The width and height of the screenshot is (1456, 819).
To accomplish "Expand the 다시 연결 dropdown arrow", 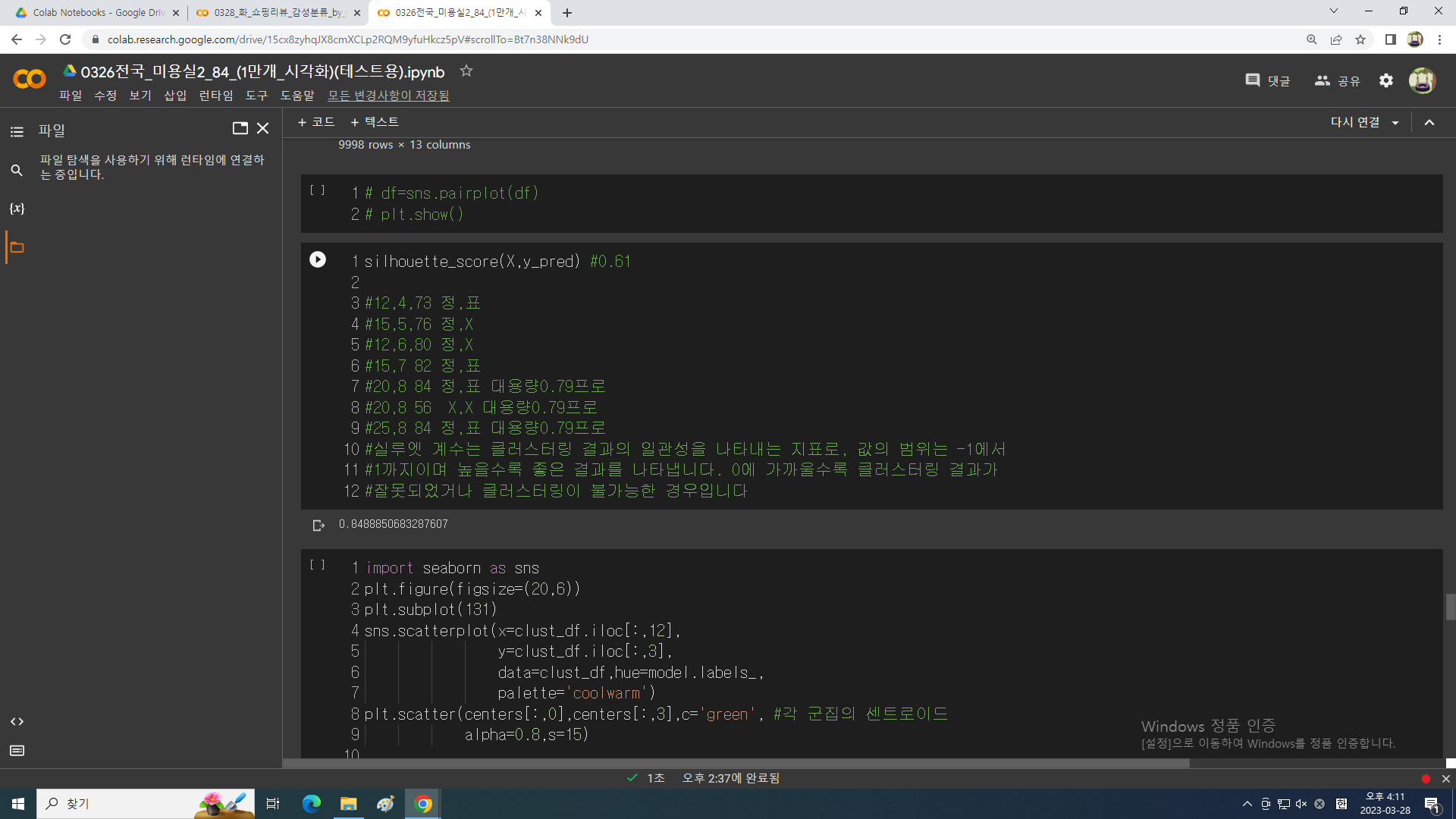I will 1395,123.
